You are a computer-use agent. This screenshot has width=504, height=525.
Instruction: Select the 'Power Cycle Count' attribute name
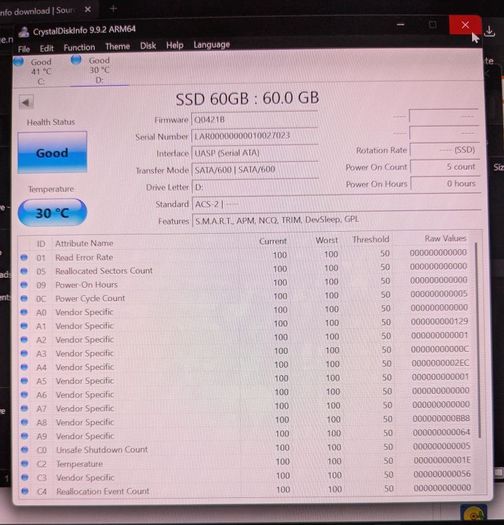(90, 298)
